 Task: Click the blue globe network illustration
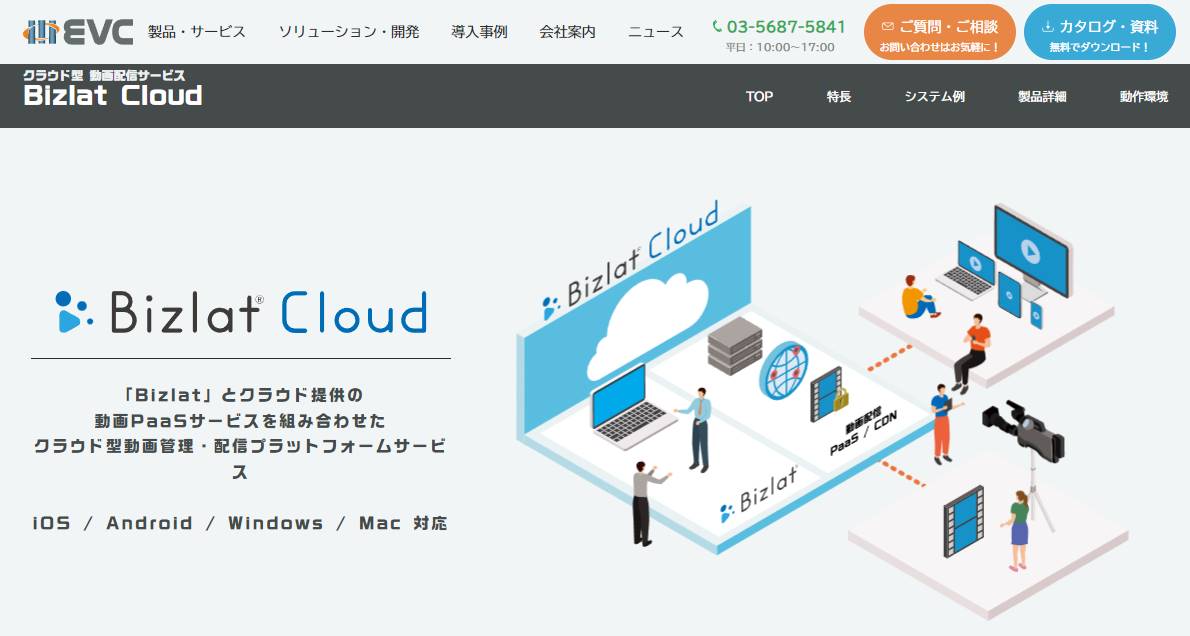(783, 370)
